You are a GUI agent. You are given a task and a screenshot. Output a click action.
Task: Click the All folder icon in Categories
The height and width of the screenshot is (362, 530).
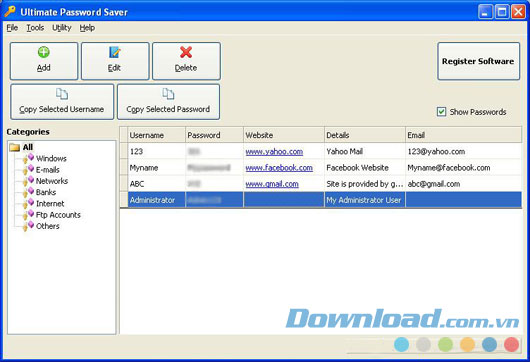15,147
